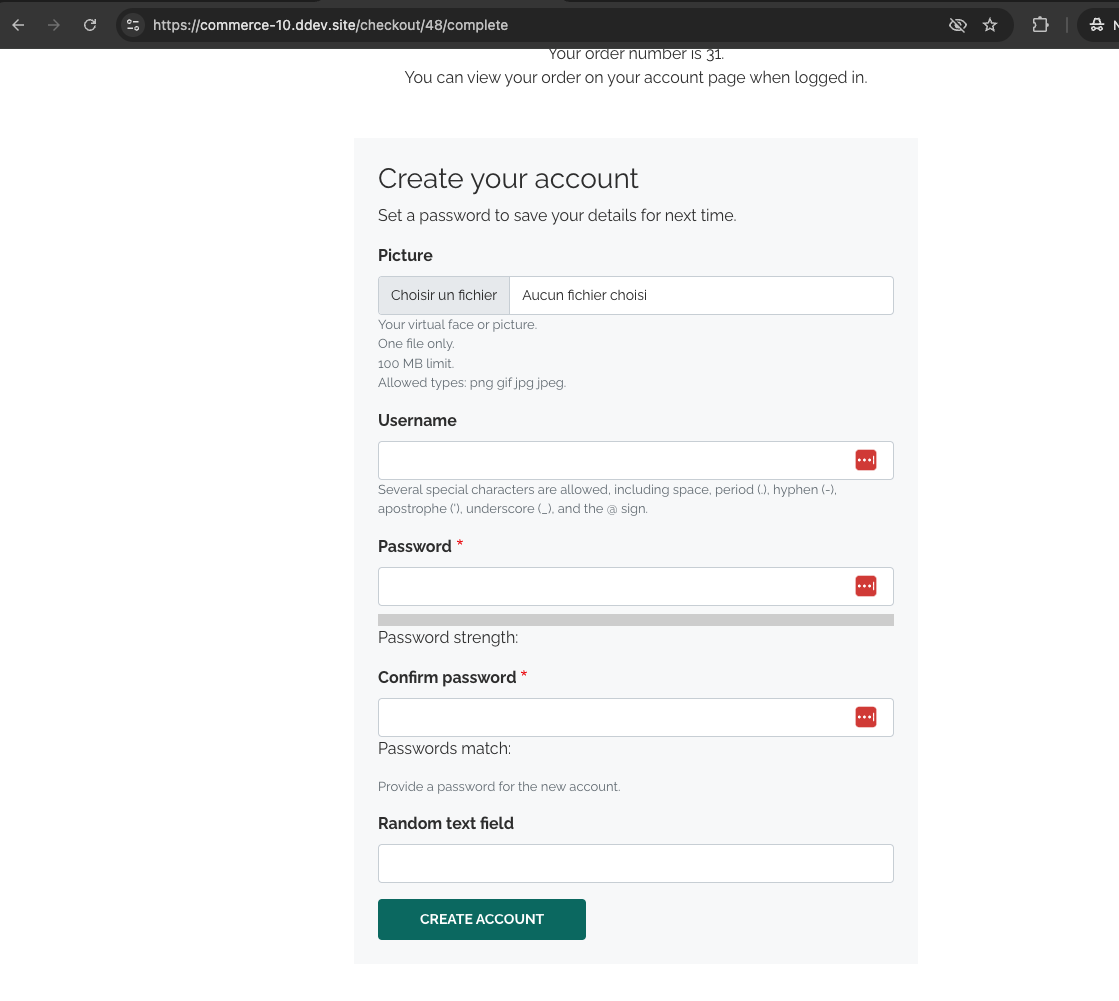Focus the Password input field
Viewport: 1119px width, 1001px height.
(x=612, y=586)
